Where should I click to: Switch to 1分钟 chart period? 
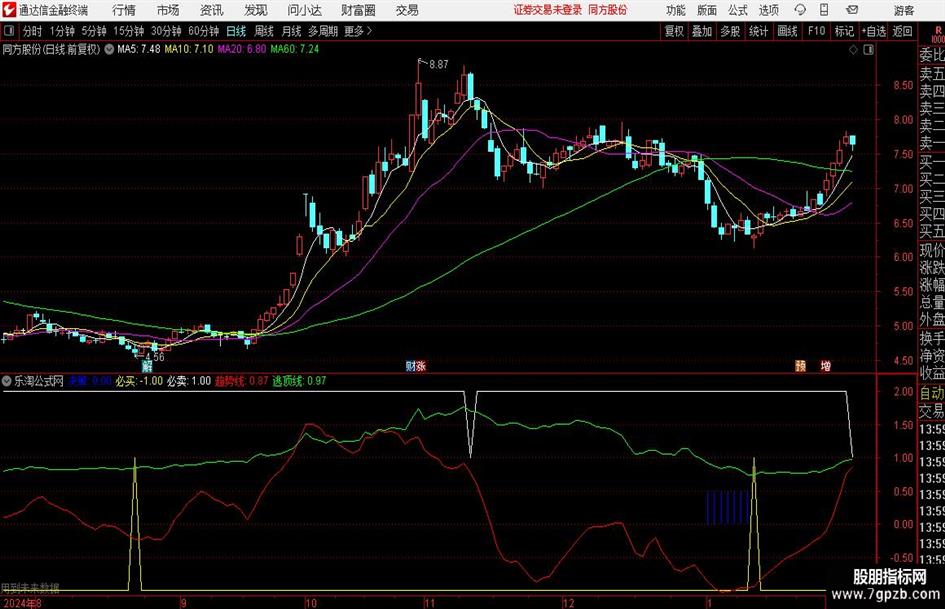coord(61,31)
